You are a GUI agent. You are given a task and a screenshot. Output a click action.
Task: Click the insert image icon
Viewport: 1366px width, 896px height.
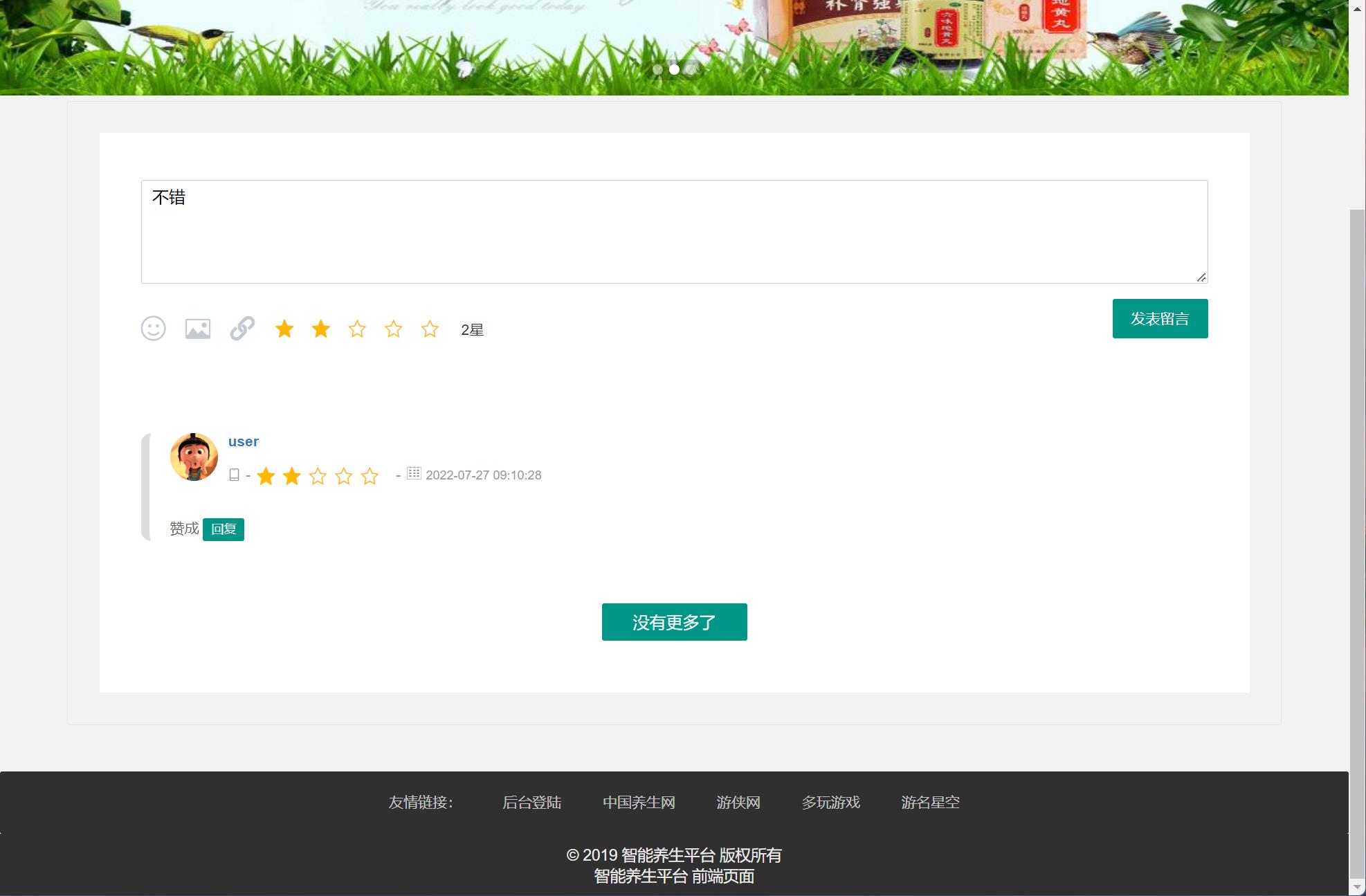pyautogui.click(x=198, y=329)
